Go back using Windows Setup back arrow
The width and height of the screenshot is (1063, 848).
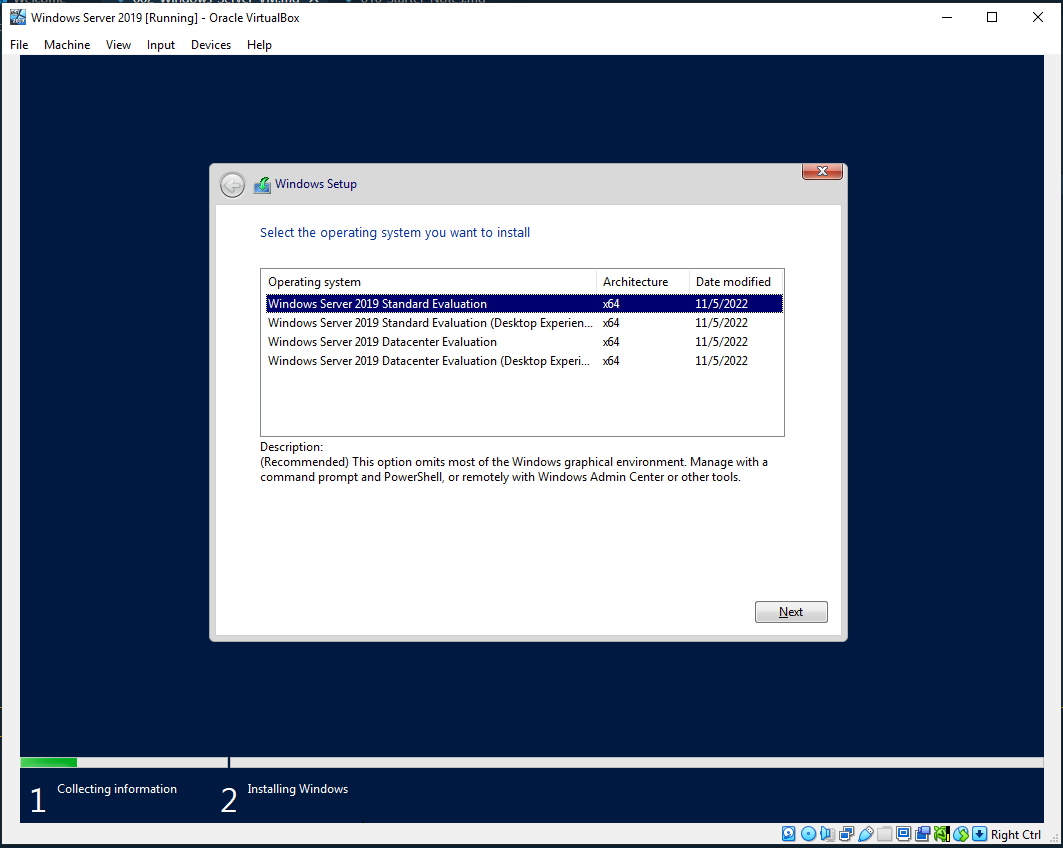(x=233, y=184)
